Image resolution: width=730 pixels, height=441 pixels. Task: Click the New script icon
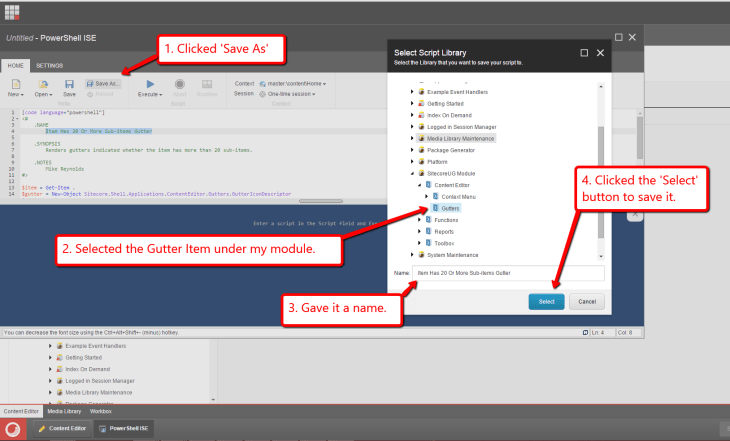coord(16,85)
